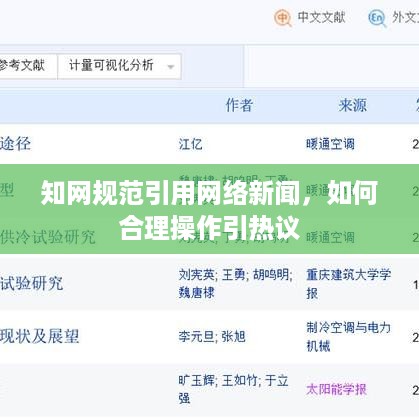Click the orange 中文文献 search icon

pyautogui.click(x=283, y=18)
